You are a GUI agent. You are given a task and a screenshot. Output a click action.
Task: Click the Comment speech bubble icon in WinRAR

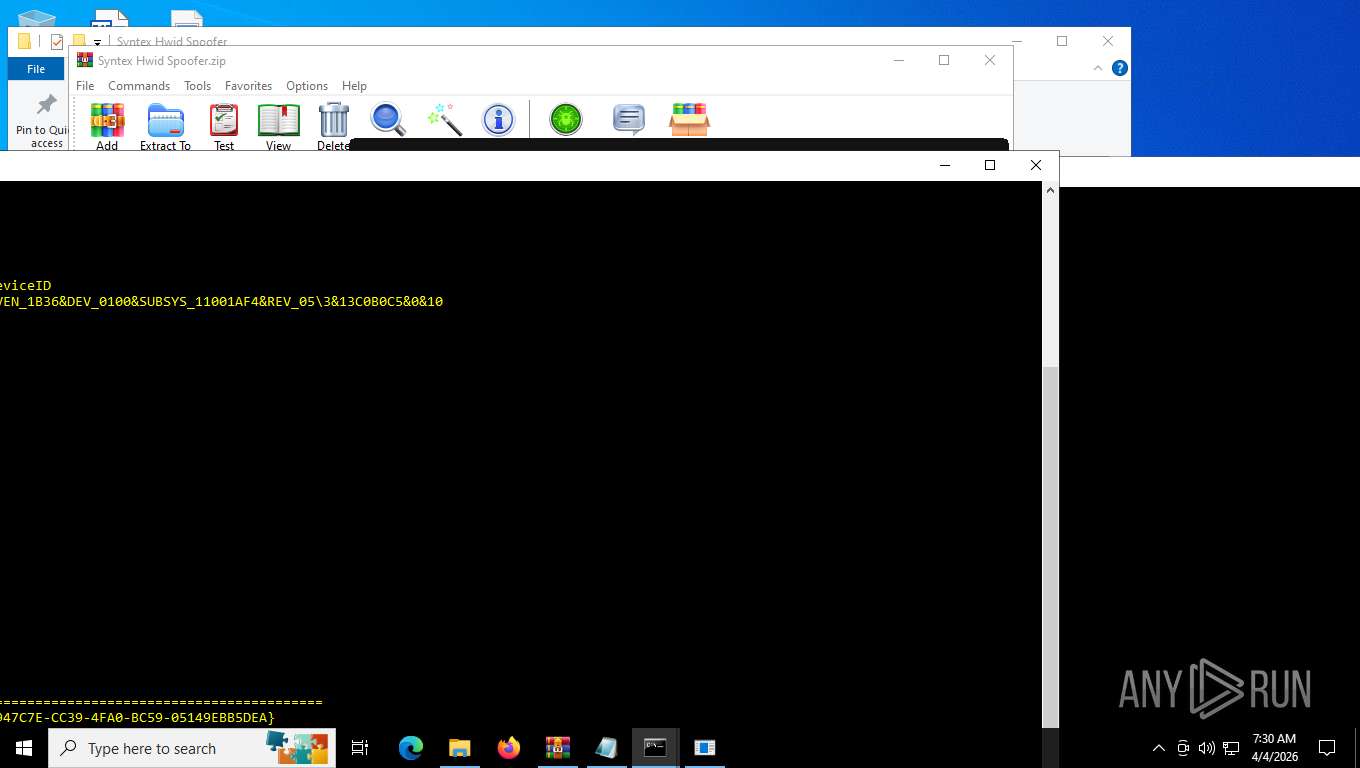tap(628, 119)
